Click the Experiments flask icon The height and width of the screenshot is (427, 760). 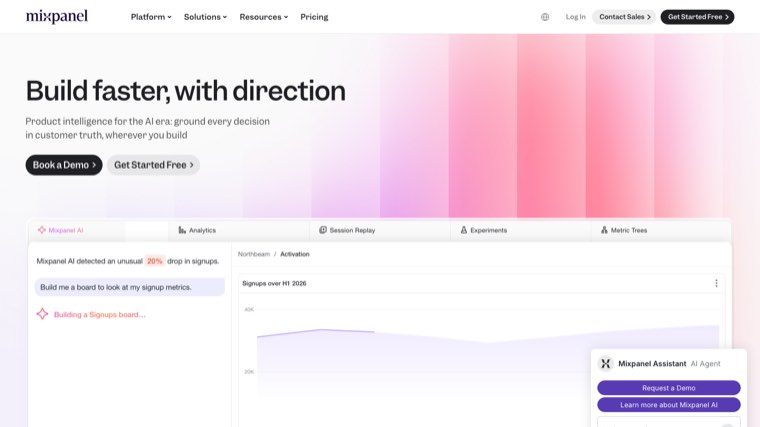(x=463, y=230)
